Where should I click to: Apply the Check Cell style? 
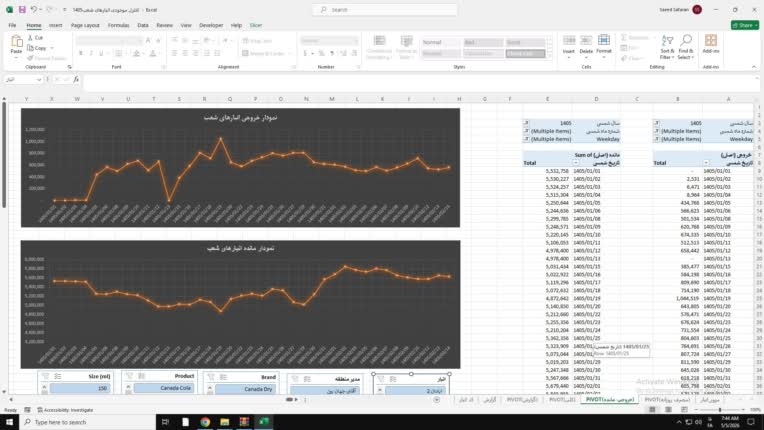(x=525, y=53)
